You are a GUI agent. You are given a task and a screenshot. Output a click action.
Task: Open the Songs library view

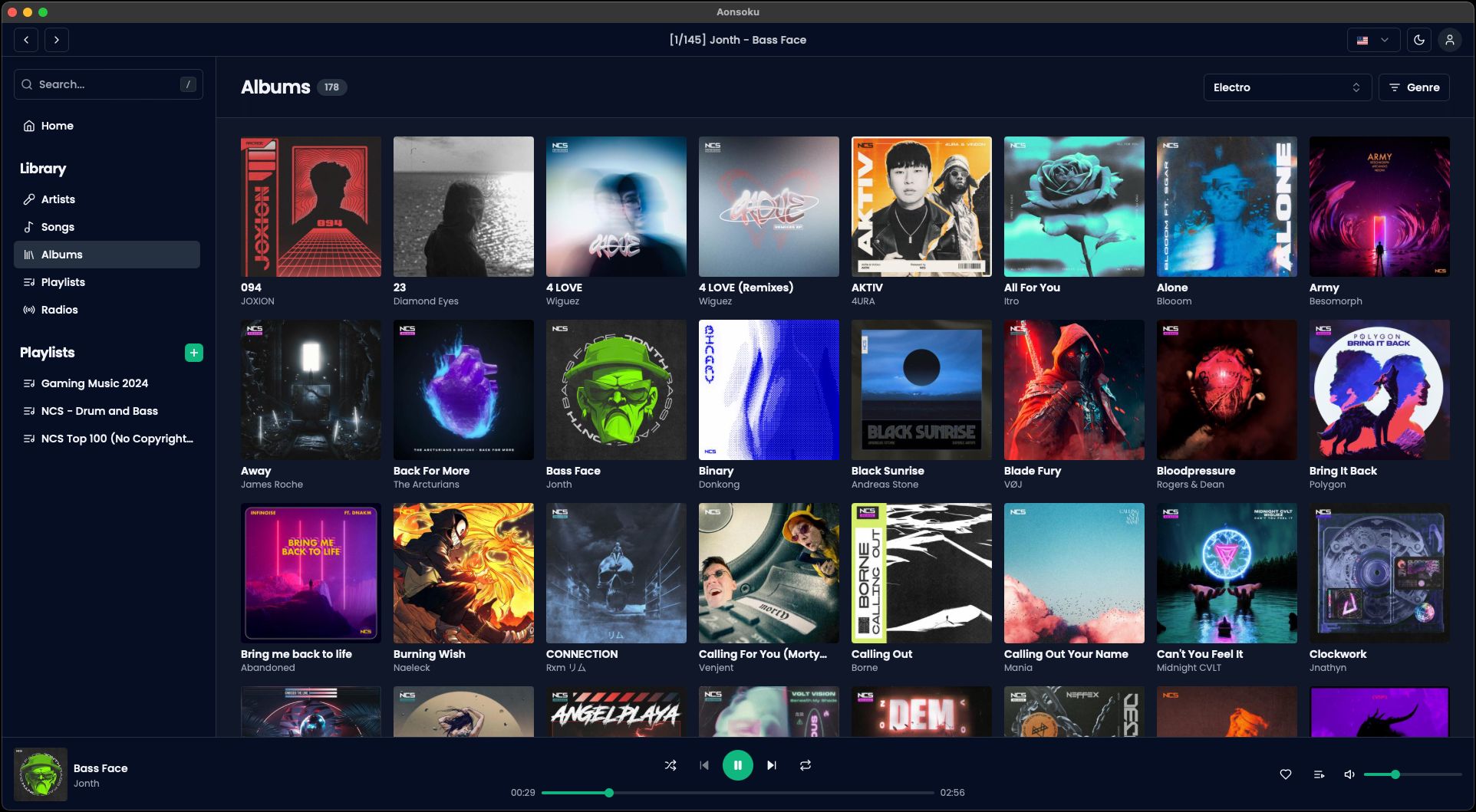[58, 227]
